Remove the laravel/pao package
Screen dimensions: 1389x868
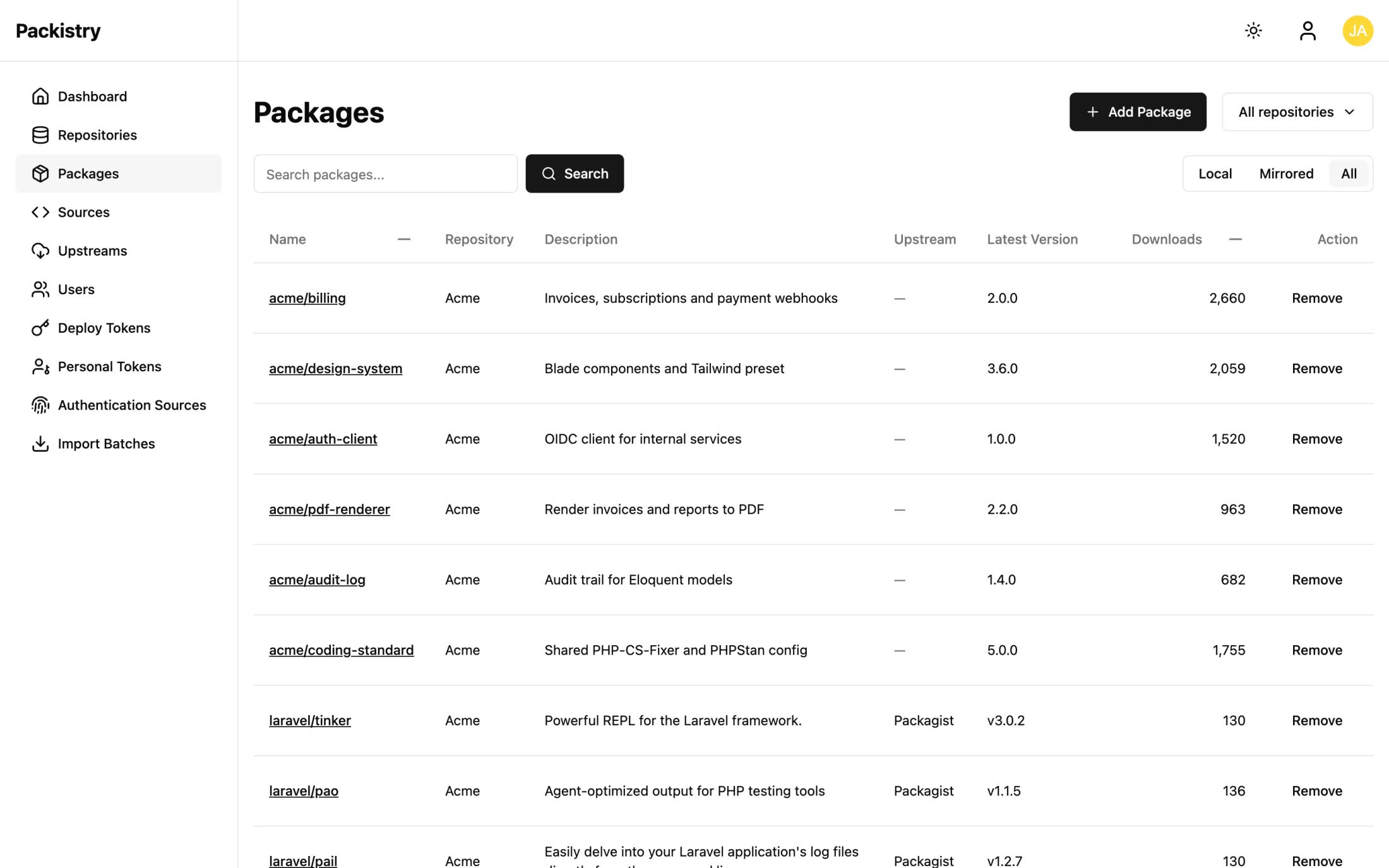1316,790
